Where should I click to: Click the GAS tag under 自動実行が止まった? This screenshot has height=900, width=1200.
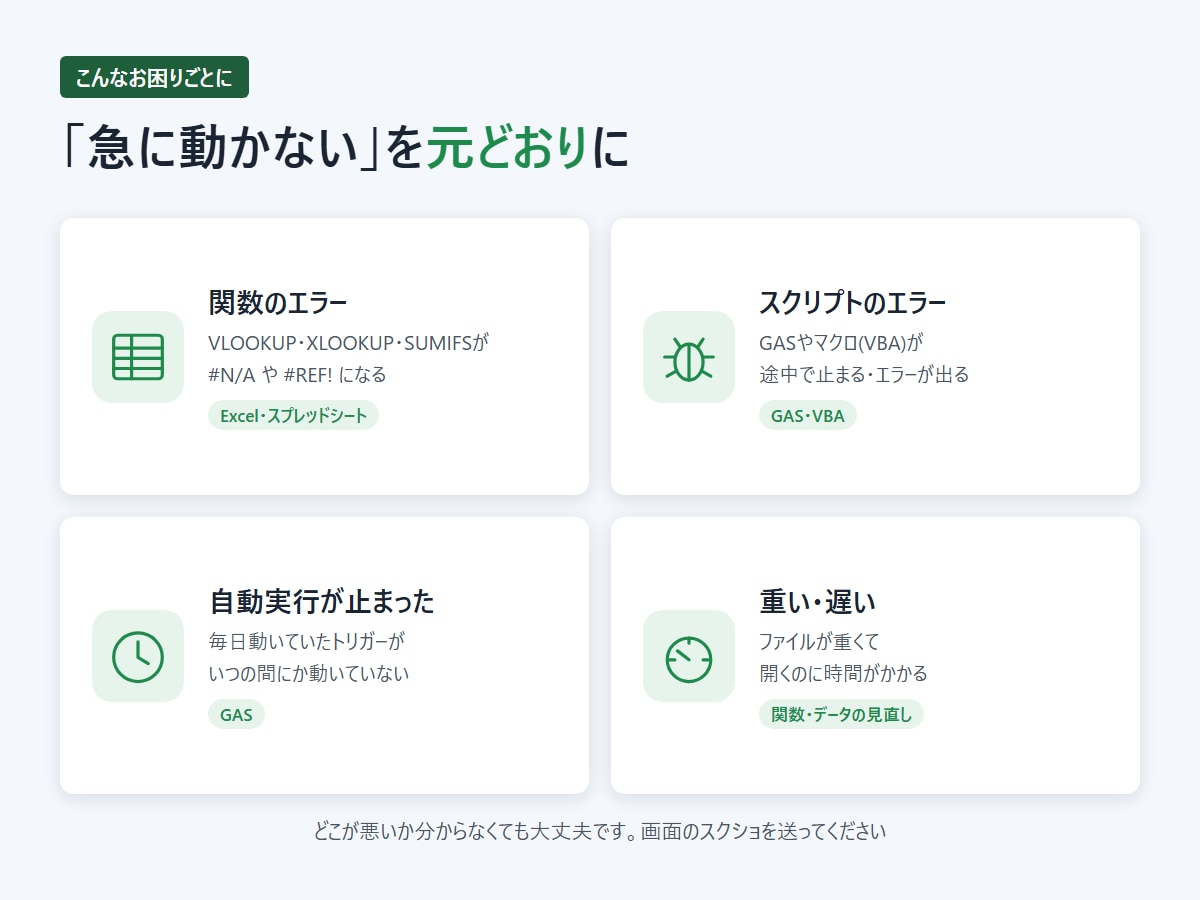[x=236, y=714]
